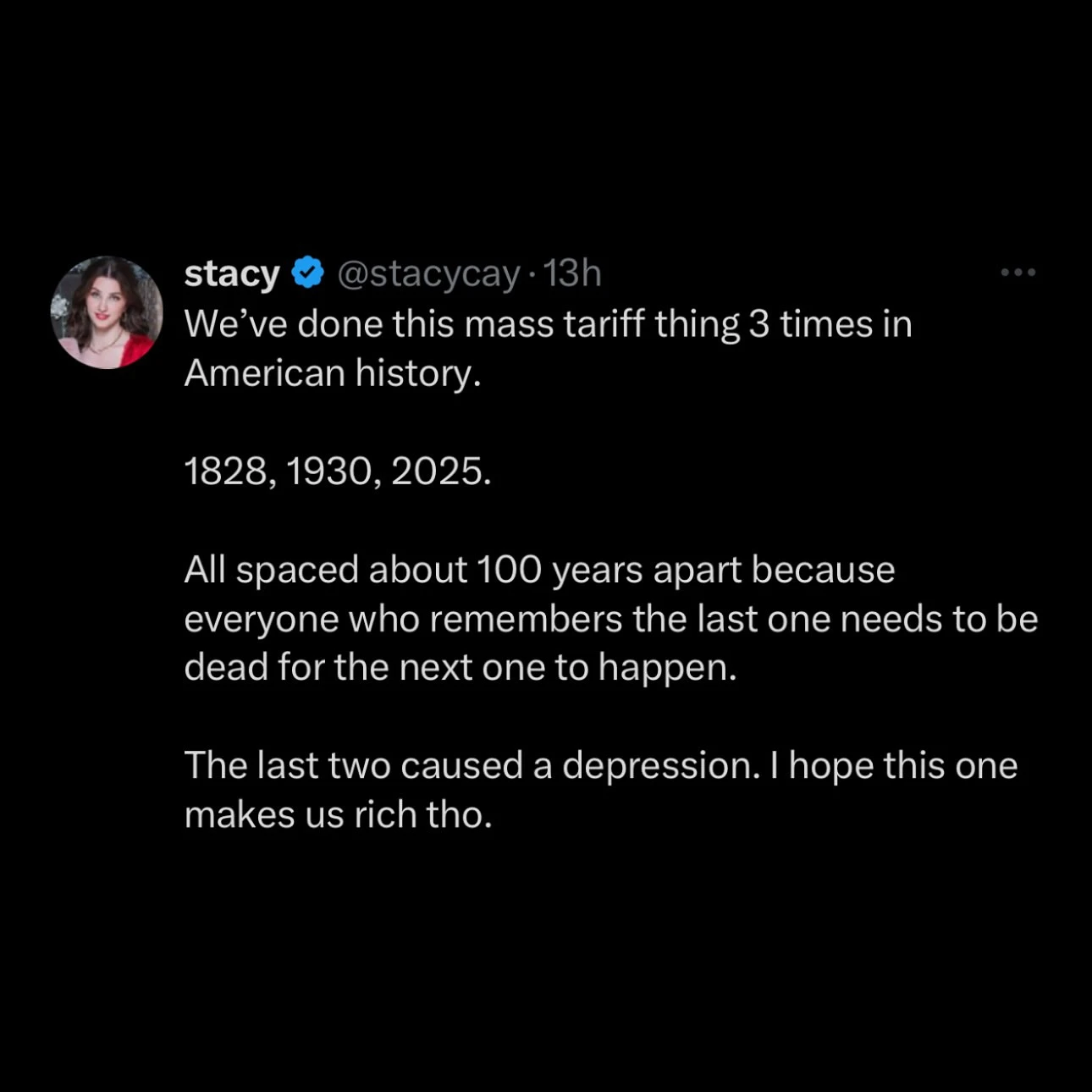The height and width of the screenshot is (1092, 1092).
Task: Click the year 2025 in the tweet
Action: coord(439,472)
